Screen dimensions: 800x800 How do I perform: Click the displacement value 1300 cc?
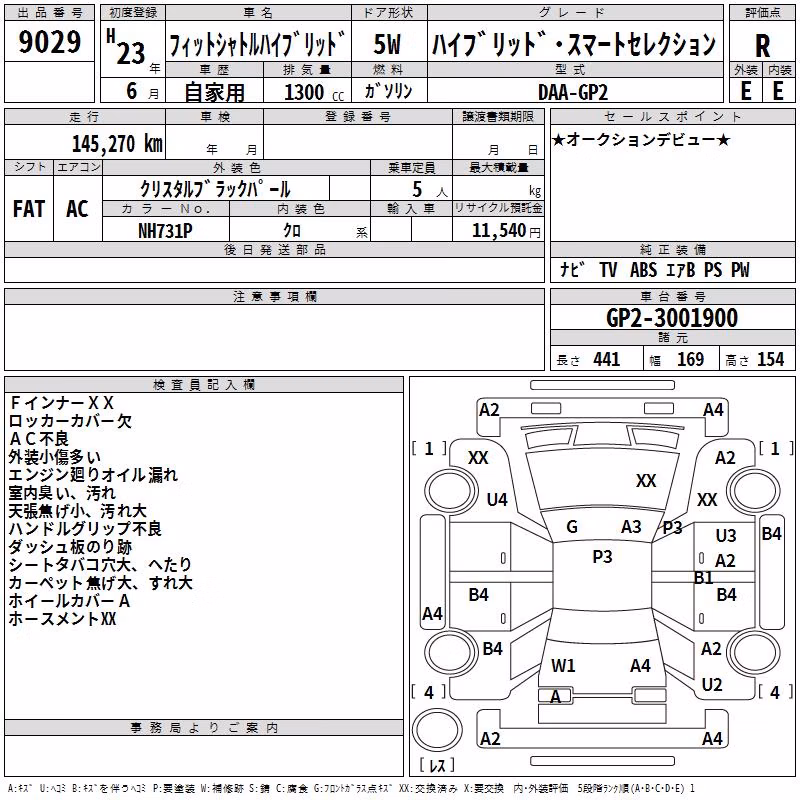(314, 92)
